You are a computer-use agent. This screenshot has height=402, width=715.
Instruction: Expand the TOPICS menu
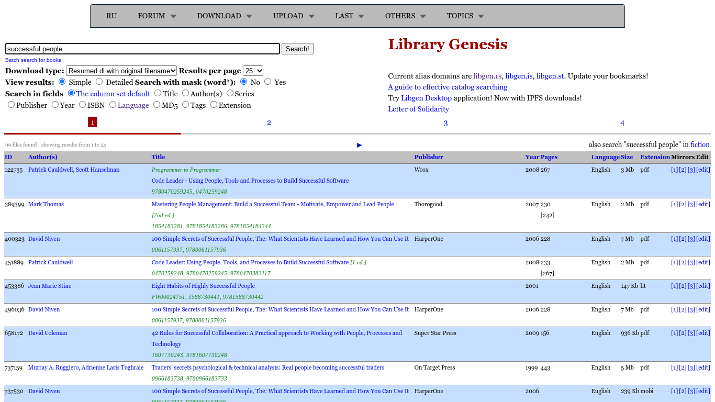[465, 16]
